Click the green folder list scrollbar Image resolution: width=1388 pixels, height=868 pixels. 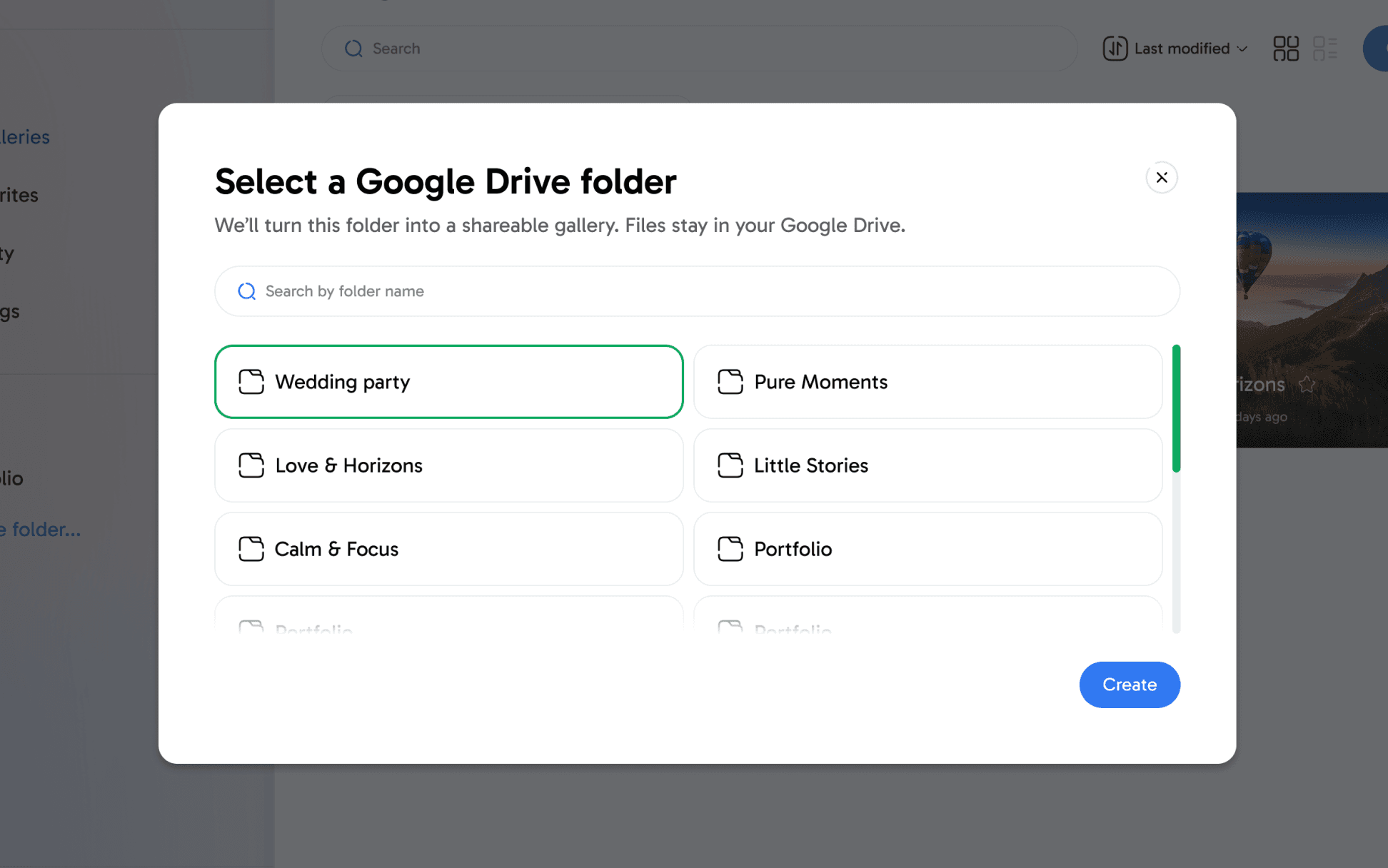coord(1176,408)
